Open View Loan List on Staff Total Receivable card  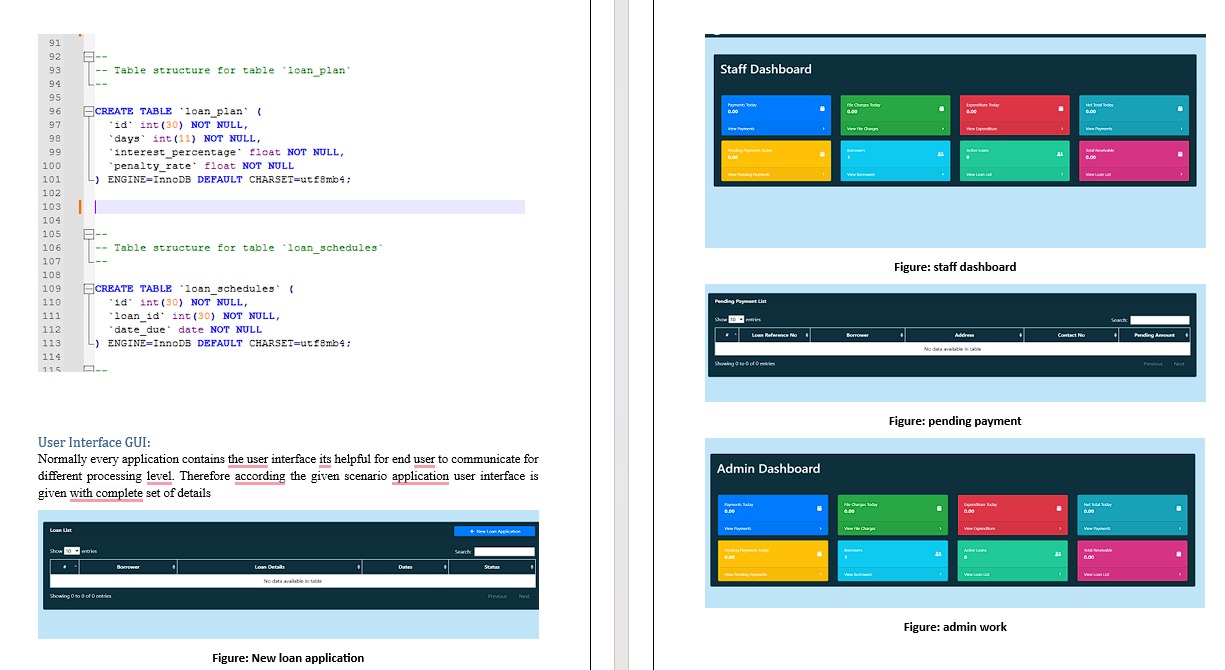[1098, 175]
